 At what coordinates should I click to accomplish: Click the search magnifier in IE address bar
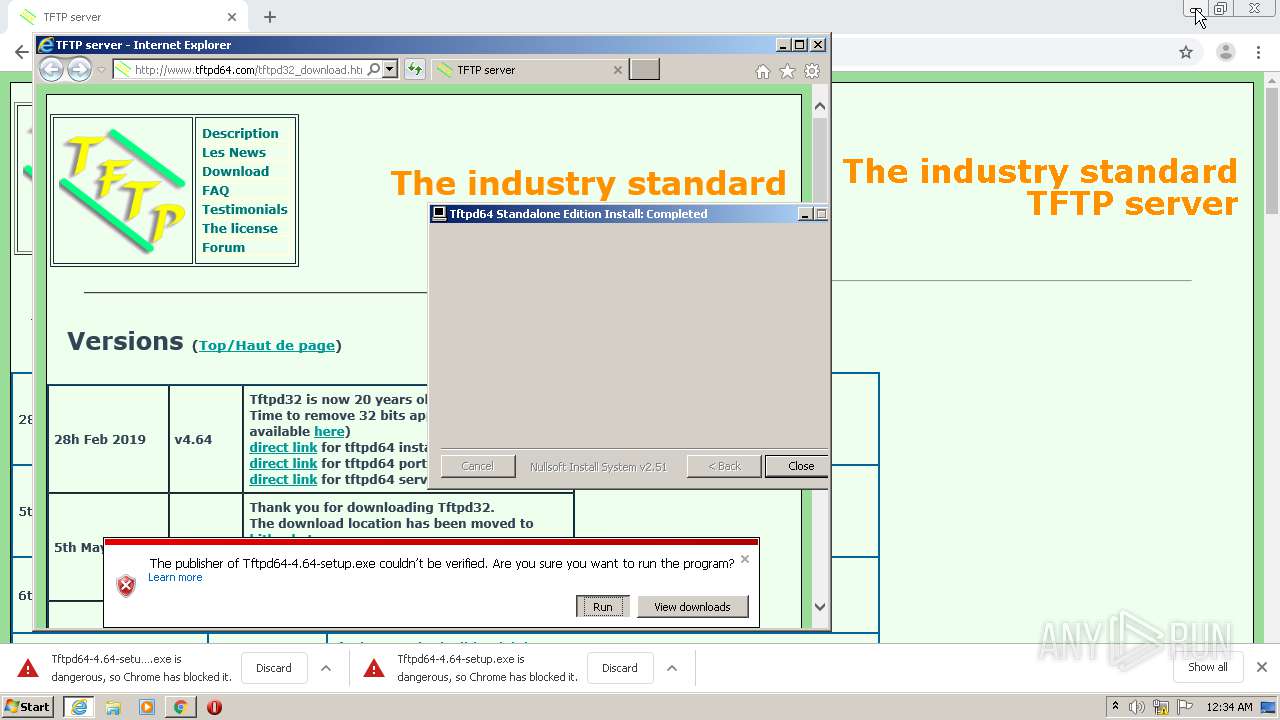point(374,70)
